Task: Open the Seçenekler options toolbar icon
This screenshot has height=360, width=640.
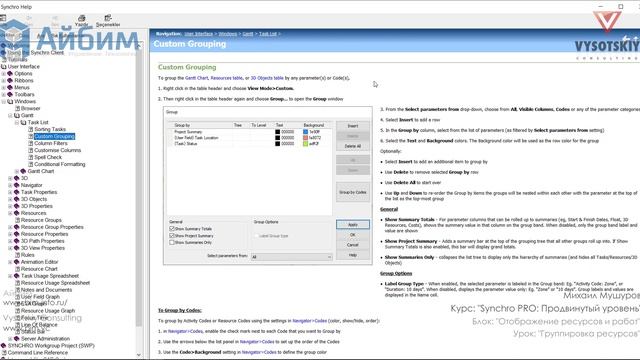Action: 108,20
